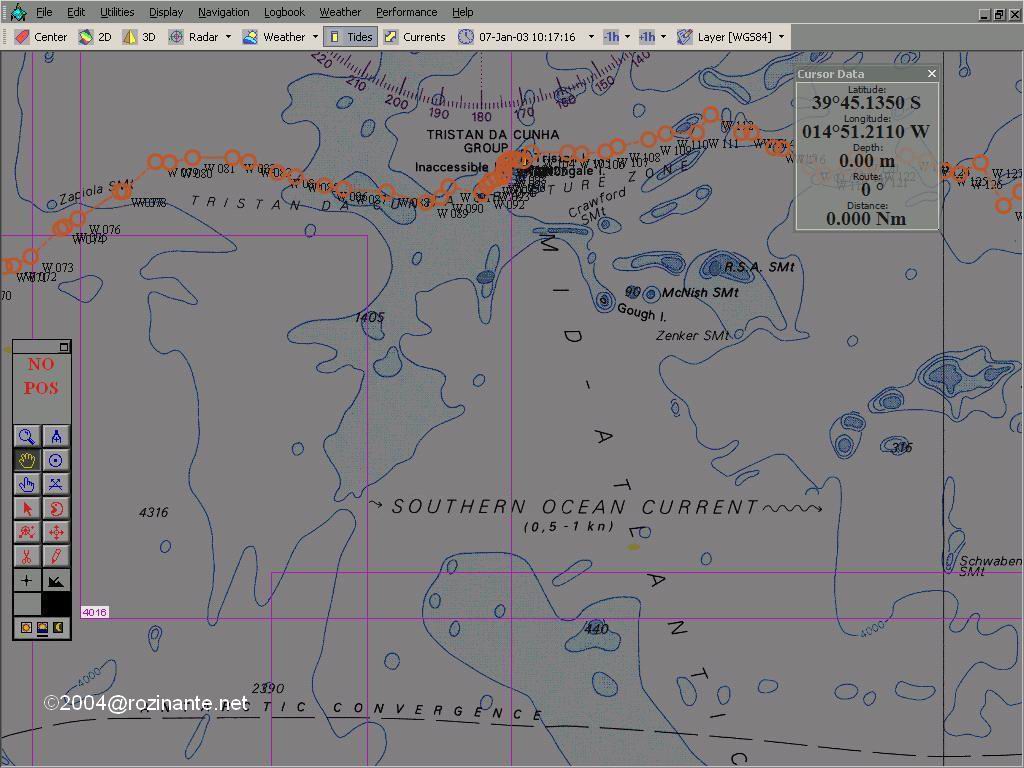Viewport: 1024px width, 768px height.
Task: Expand the +1h step dropdown arrow
Action: tap(664, 37)
